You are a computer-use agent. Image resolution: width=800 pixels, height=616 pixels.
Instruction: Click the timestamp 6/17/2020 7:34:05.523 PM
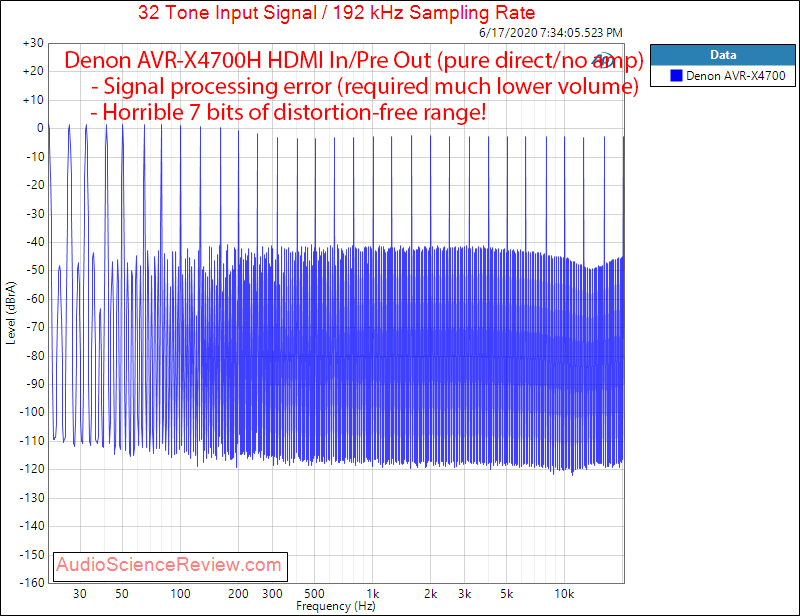551,33
